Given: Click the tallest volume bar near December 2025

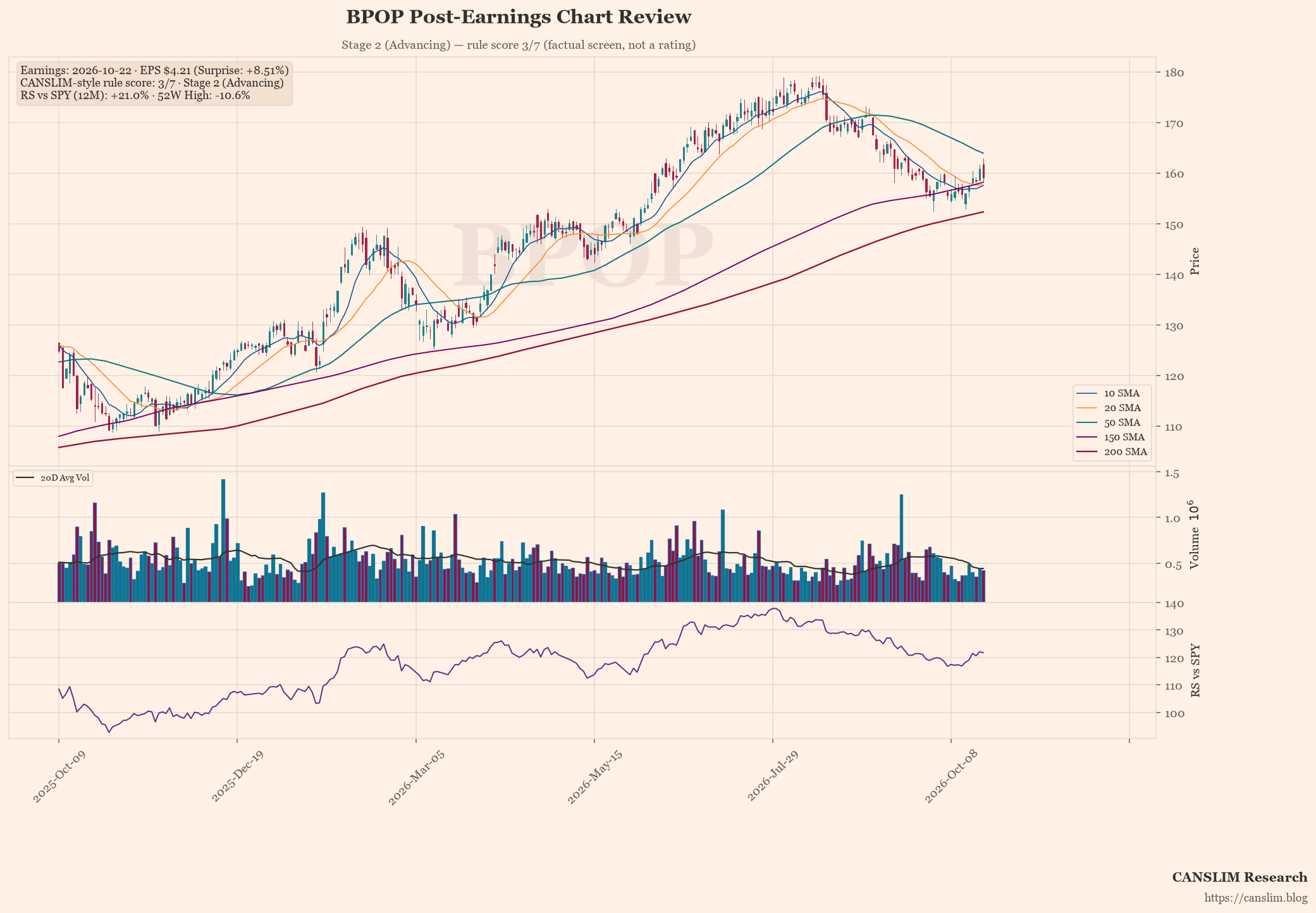Looking at the screenshot, I should [x=223, y=541].
